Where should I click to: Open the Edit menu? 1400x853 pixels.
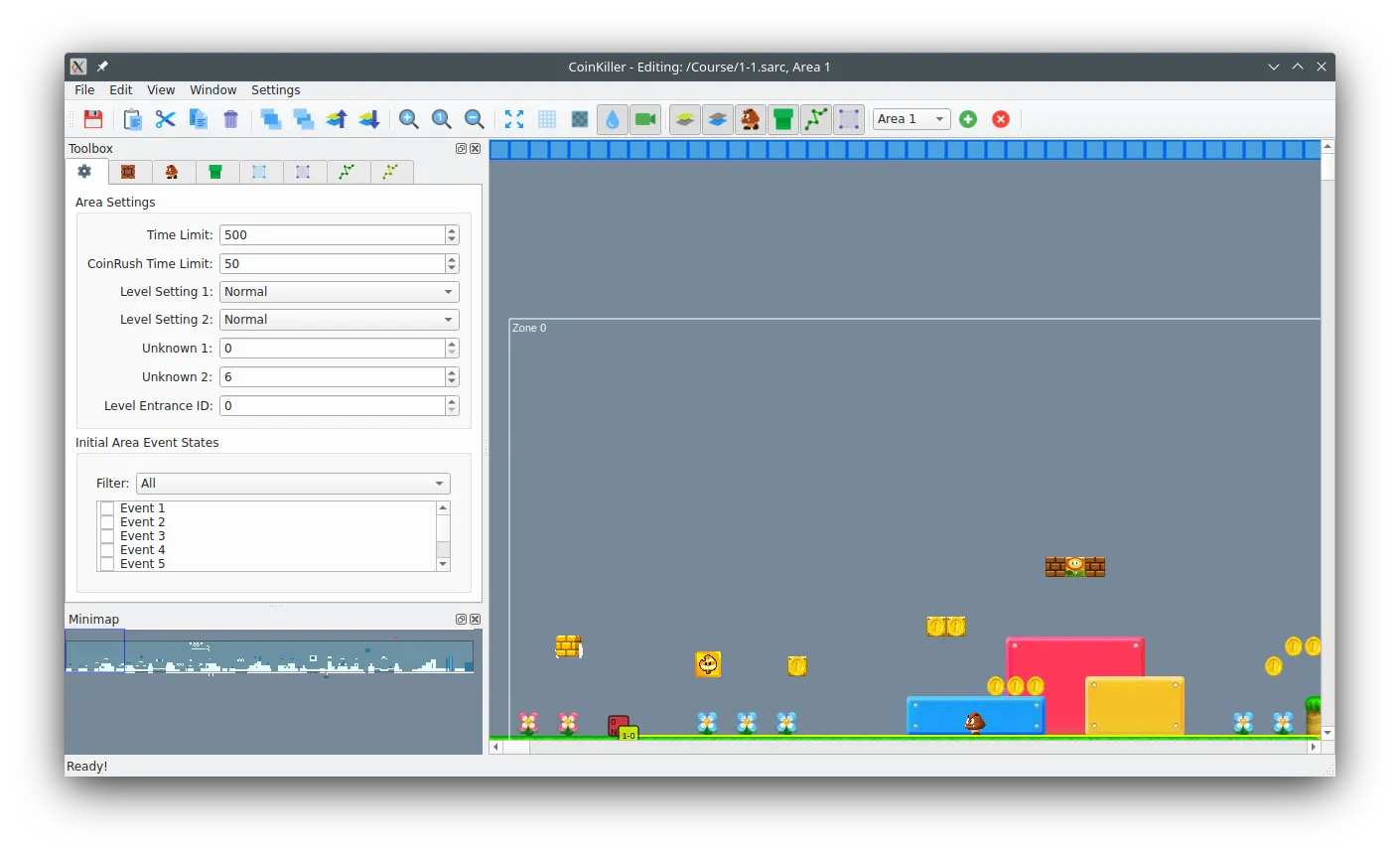121,90
